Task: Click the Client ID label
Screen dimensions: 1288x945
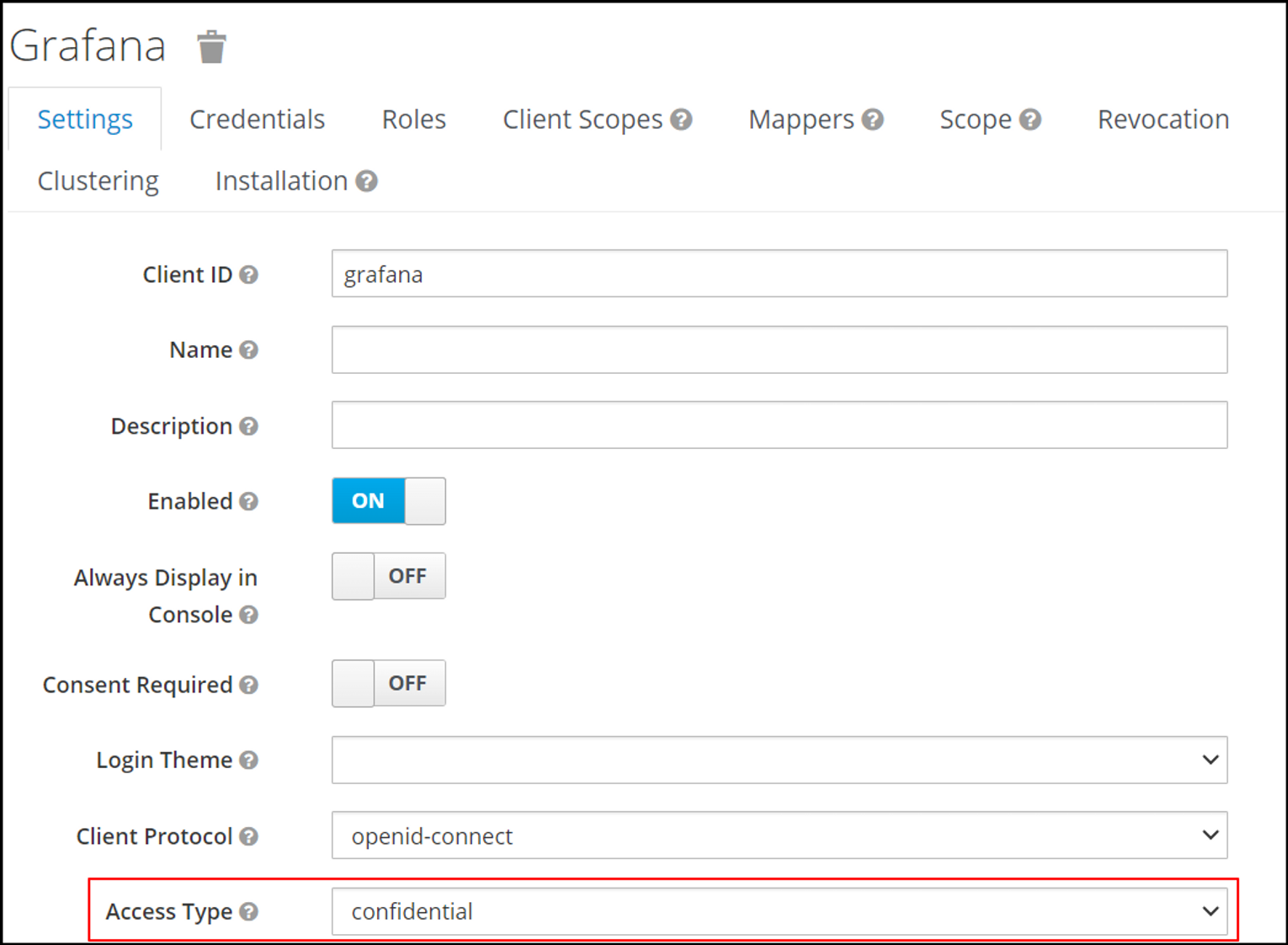Action: (x=188, y=275)
